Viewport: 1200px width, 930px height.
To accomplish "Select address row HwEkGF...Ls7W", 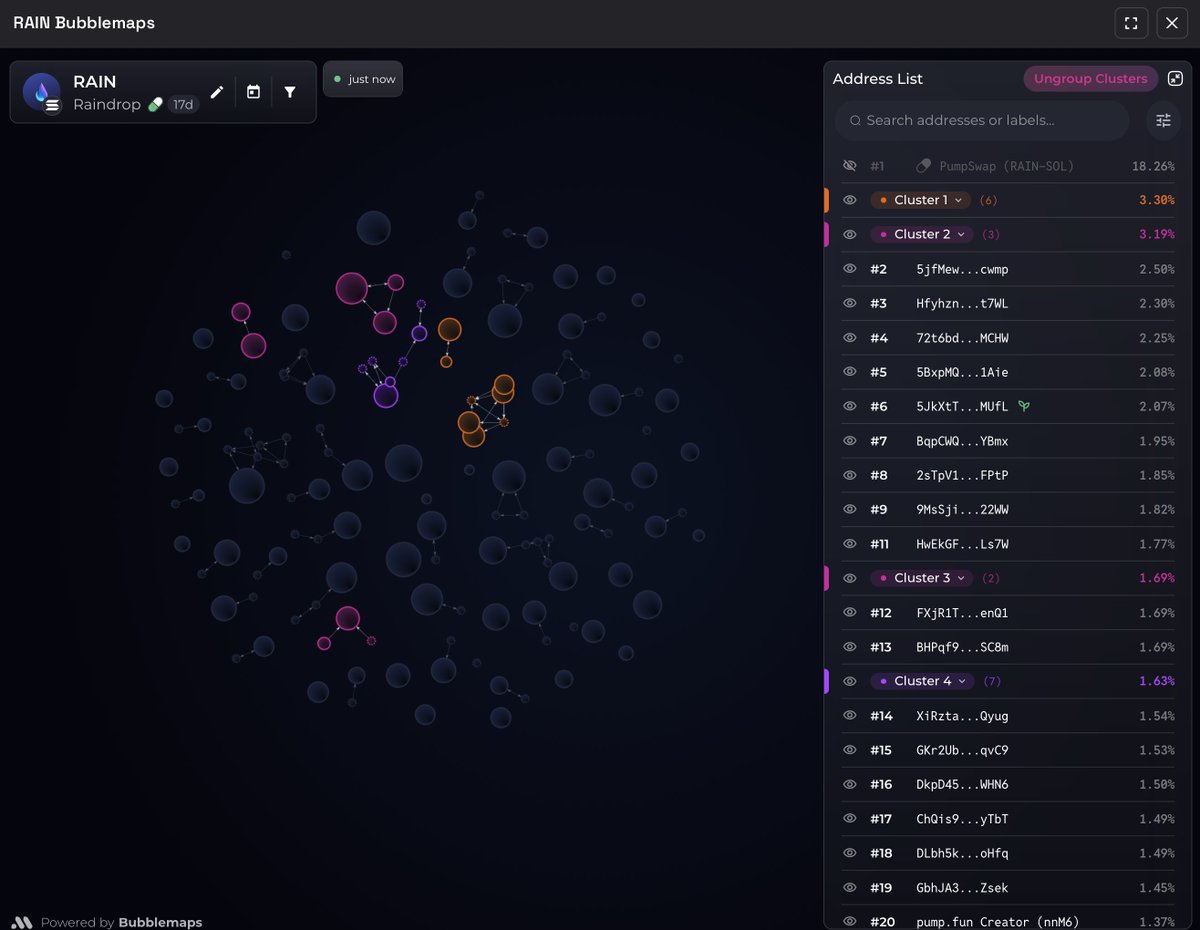I will click(x=1008, y=544).
